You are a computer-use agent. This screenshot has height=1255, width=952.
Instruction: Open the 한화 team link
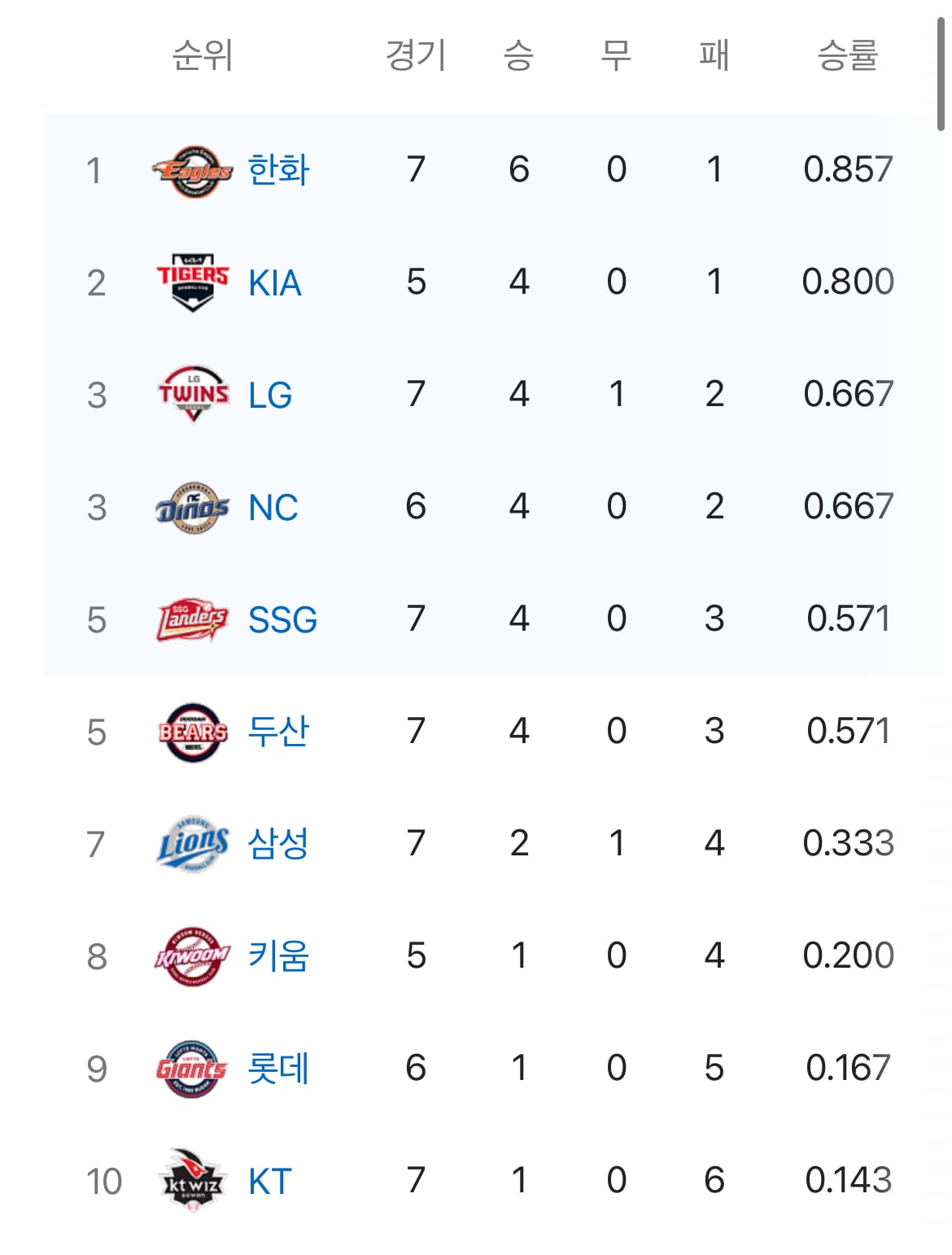pos(278,170)
